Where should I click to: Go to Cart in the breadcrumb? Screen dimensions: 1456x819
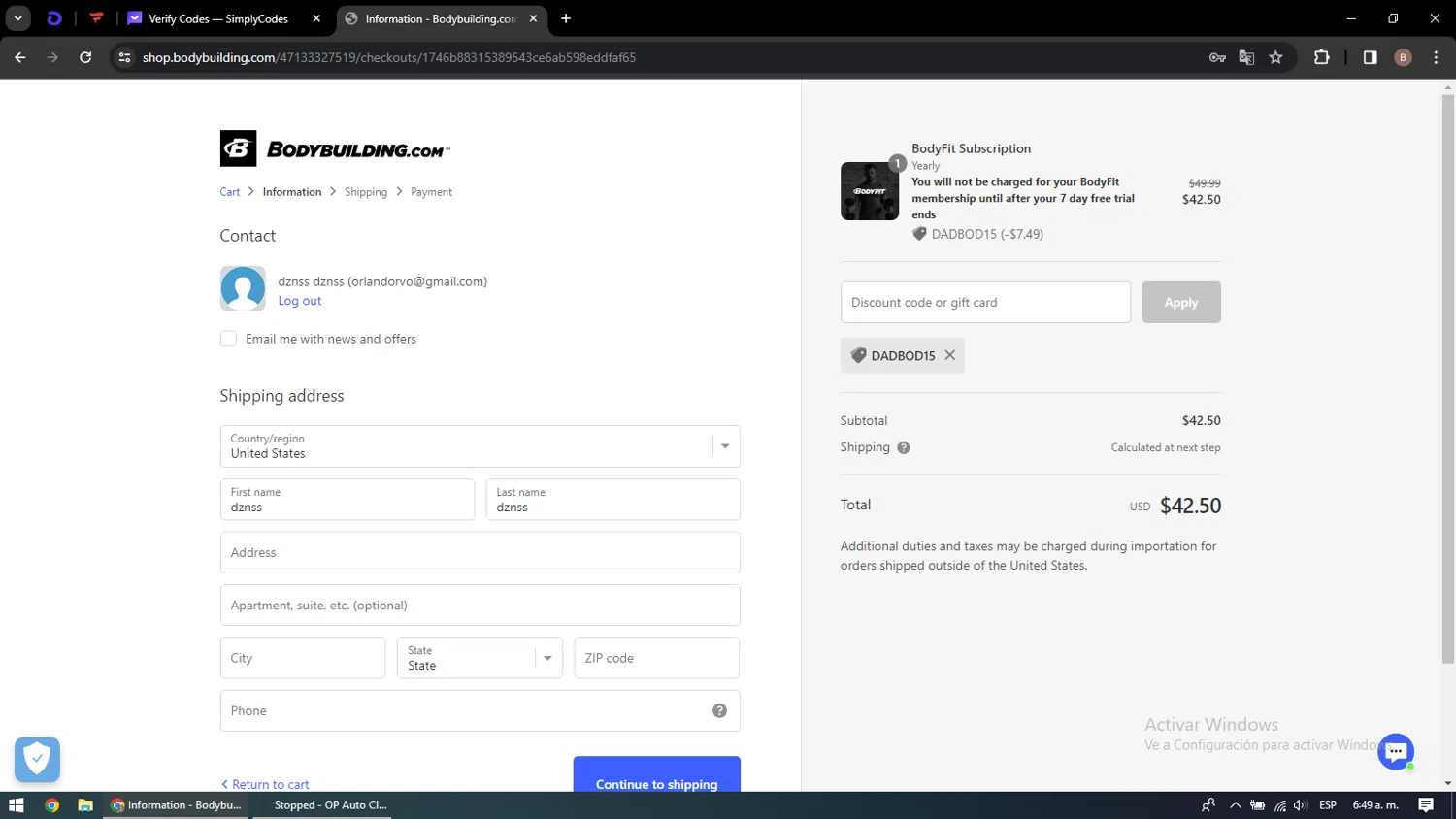[x=230, y=192]
